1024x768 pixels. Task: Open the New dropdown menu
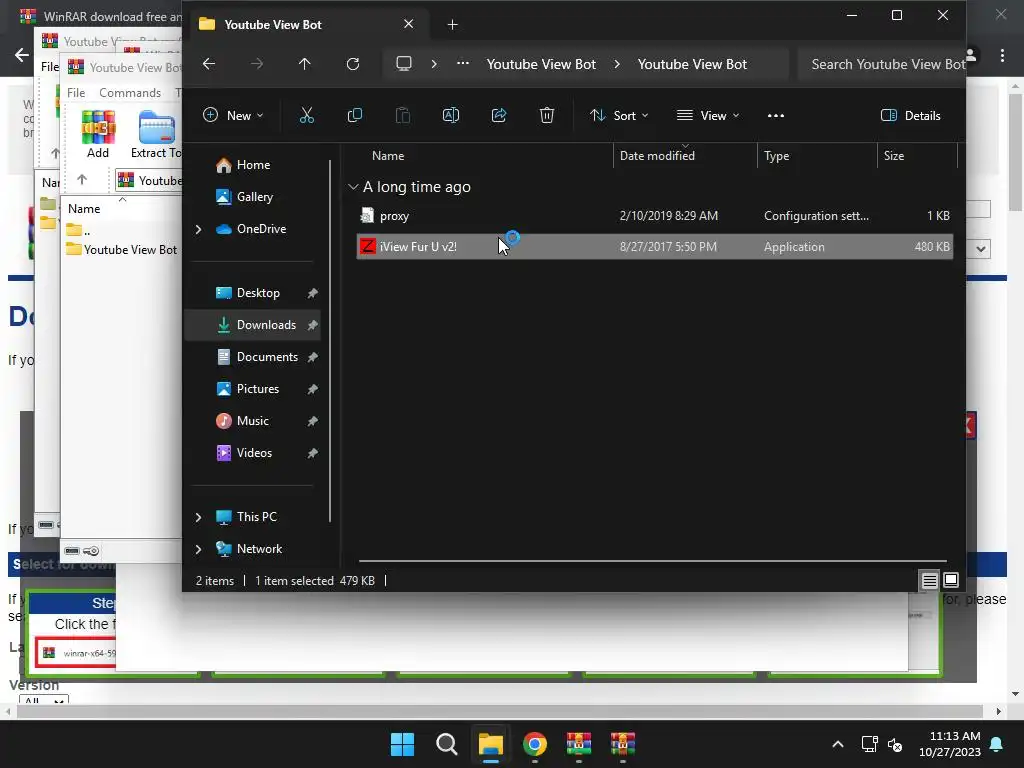[233, 116]
